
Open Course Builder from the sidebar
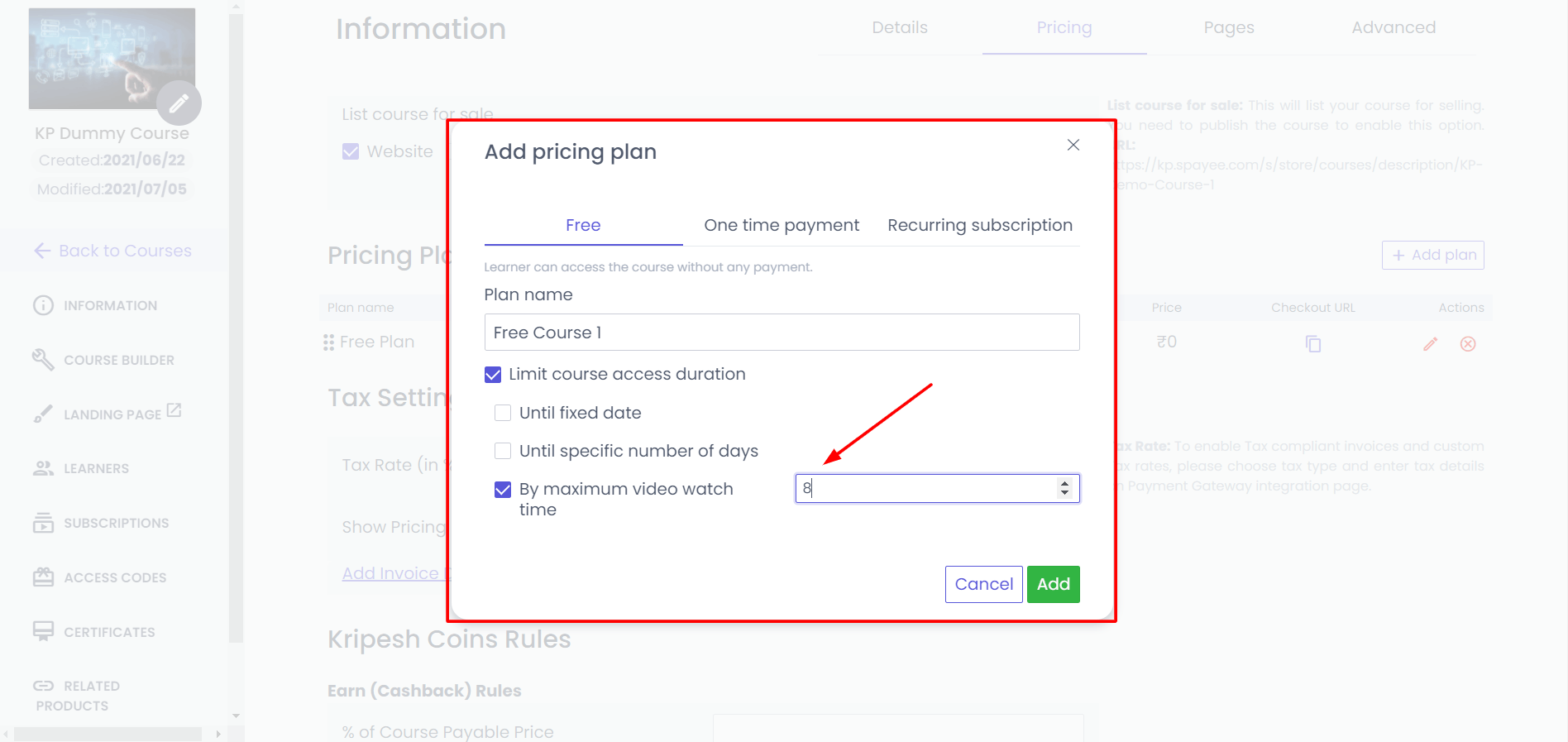coord(118,360)
